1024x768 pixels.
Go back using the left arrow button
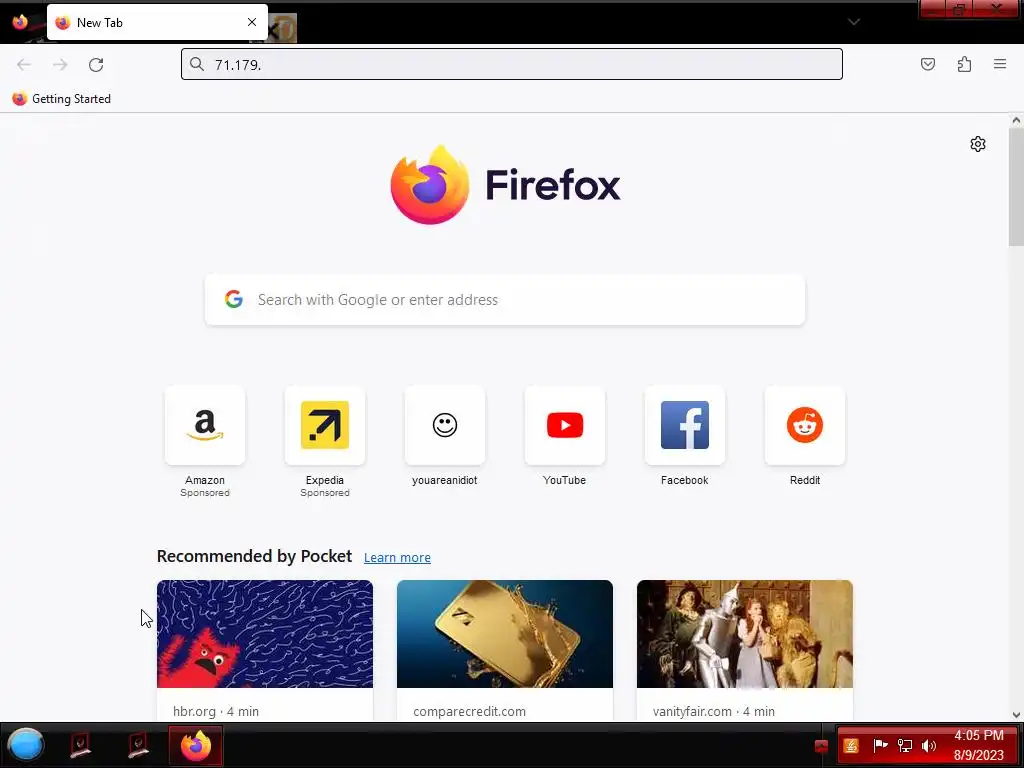click(x=24, y=65)
